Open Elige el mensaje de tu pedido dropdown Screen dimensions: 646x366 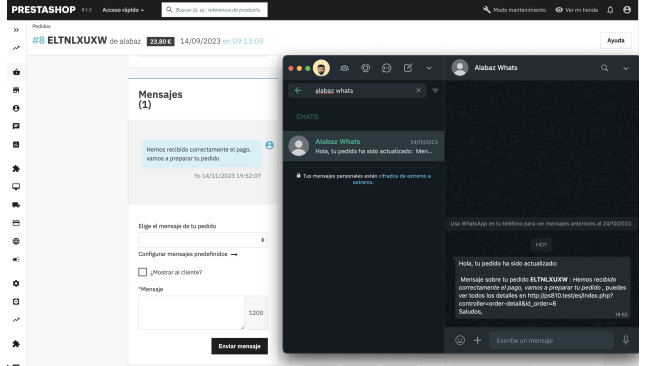203,240
